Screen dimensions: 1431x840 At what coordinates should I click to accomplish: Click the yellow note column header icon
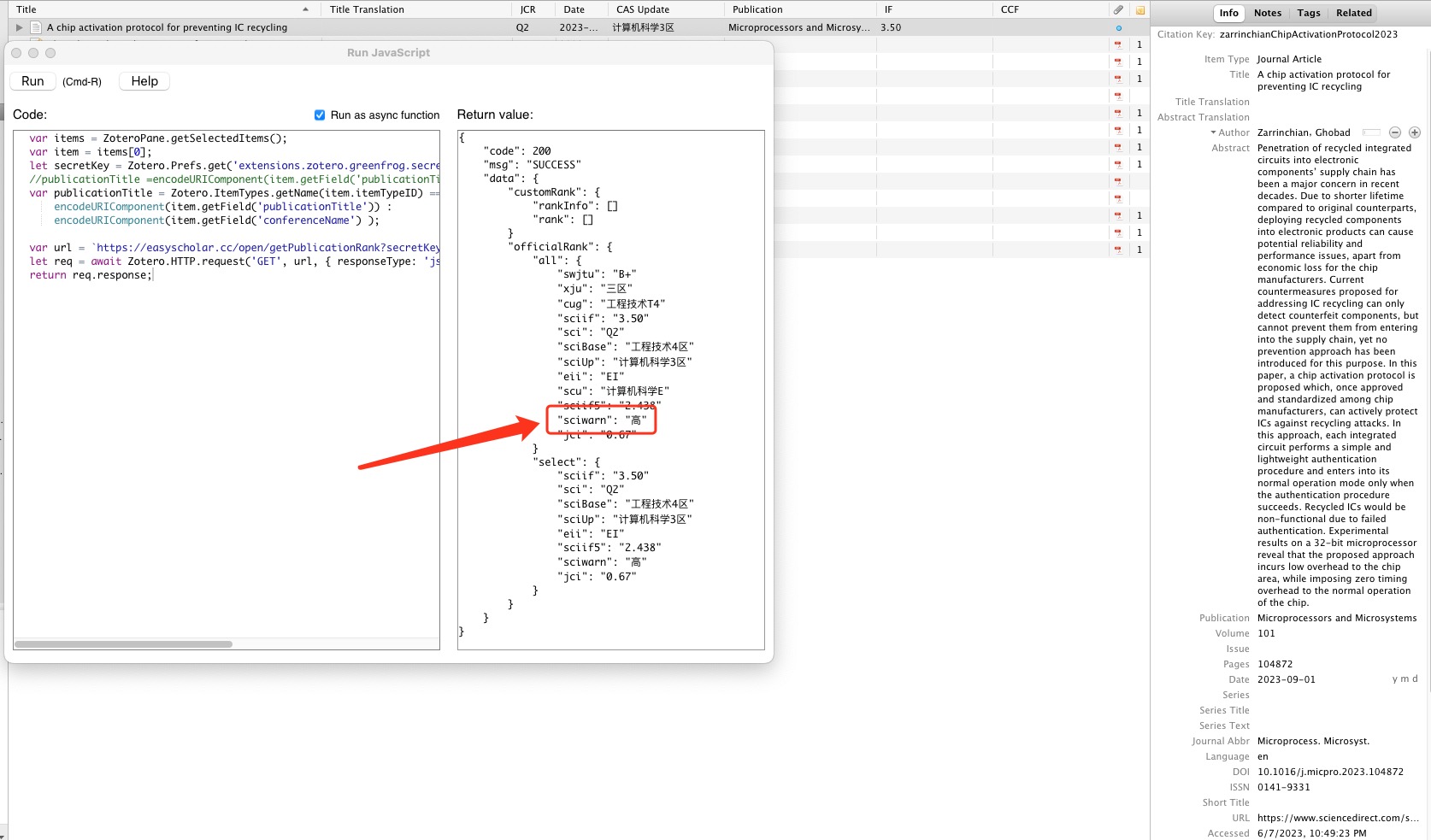coord(1139,9)
